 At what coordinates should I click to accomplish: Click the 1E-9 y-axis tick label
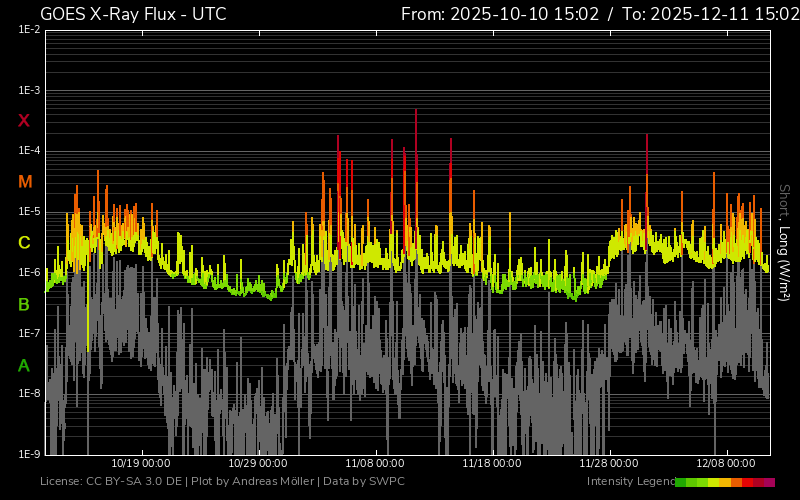tap(29, 454)
